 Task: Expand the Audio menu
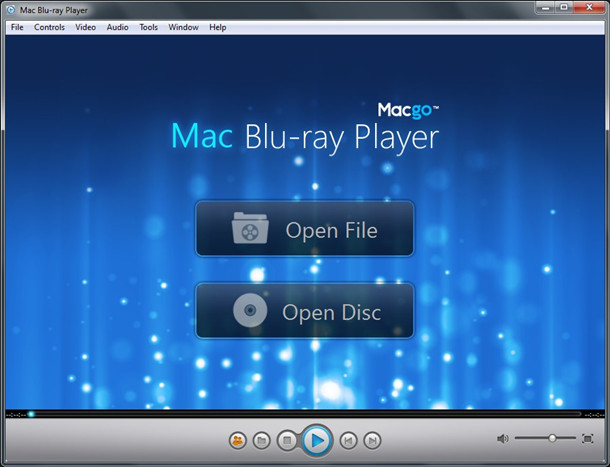point(117,27)
